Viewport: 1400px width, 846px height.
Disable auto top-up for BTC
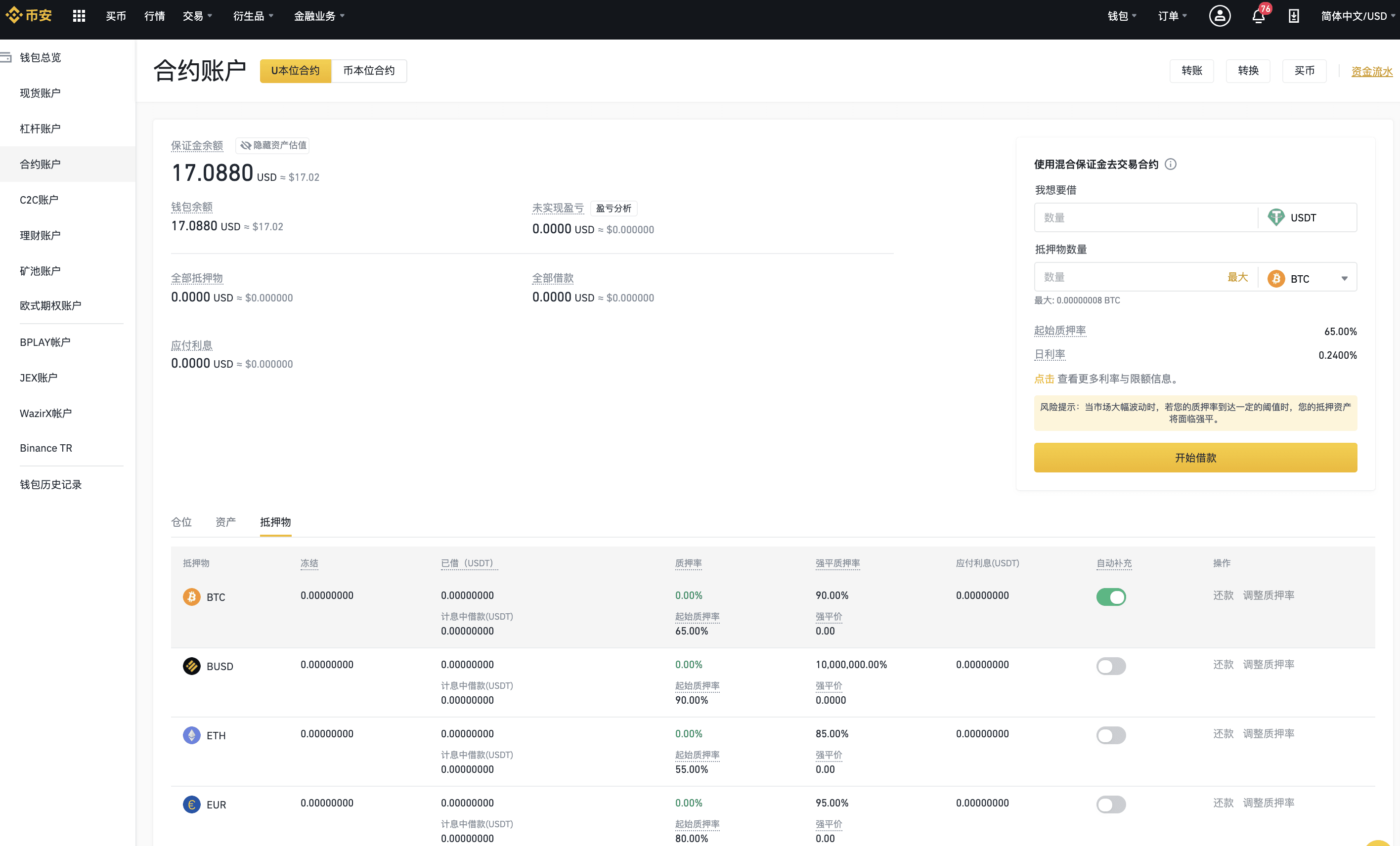1111,597
